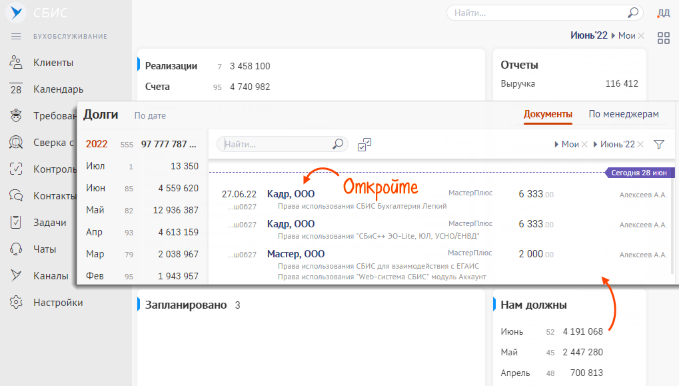Select Июн row with 4 559 620
Screen dimensions: 679x386
[142, 188]
